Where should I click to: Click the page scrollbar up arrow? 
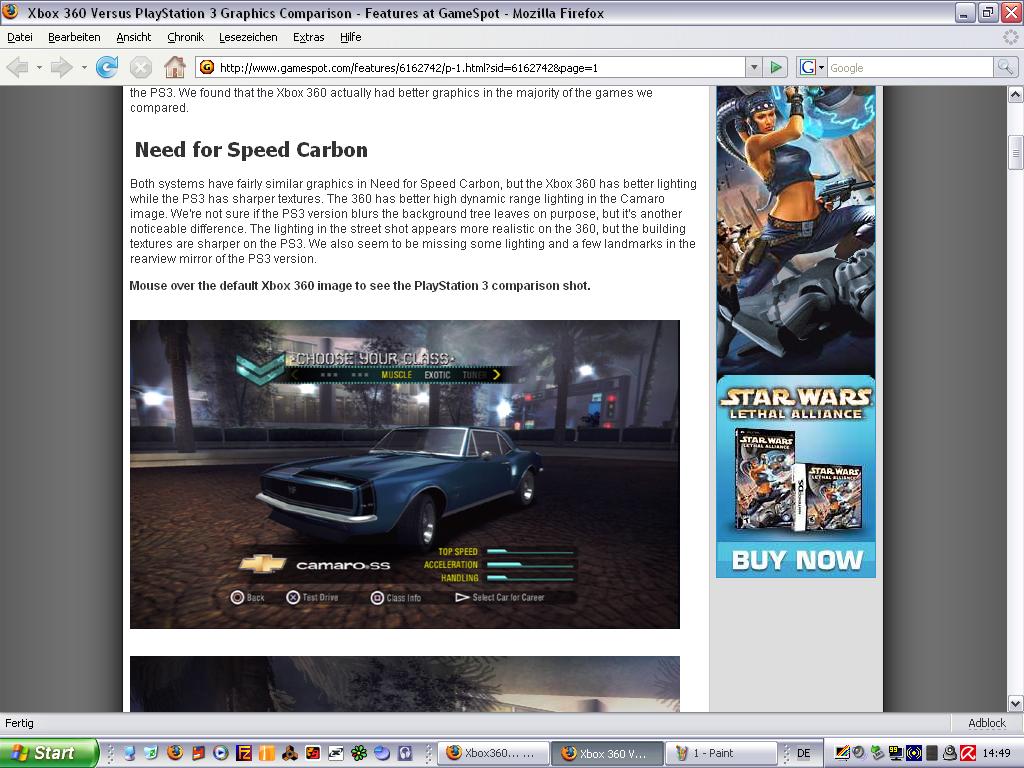[x=1016, y=95]
